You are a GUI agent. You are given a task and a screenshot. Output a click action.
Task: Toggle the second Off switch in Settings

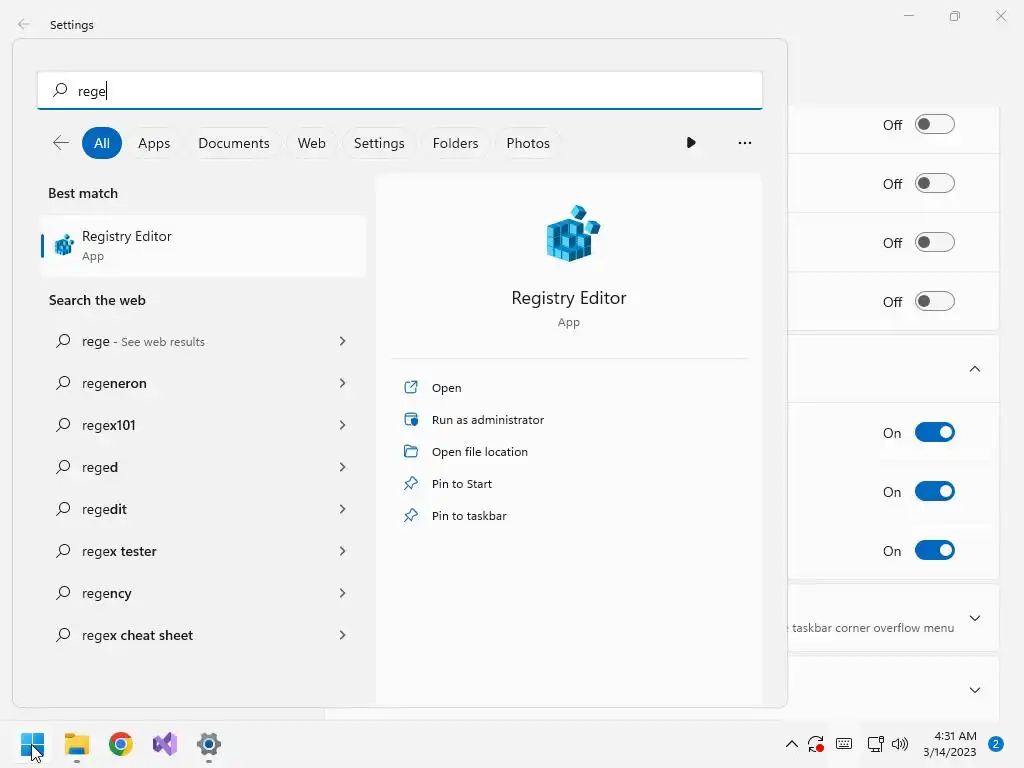click(935, 184)
